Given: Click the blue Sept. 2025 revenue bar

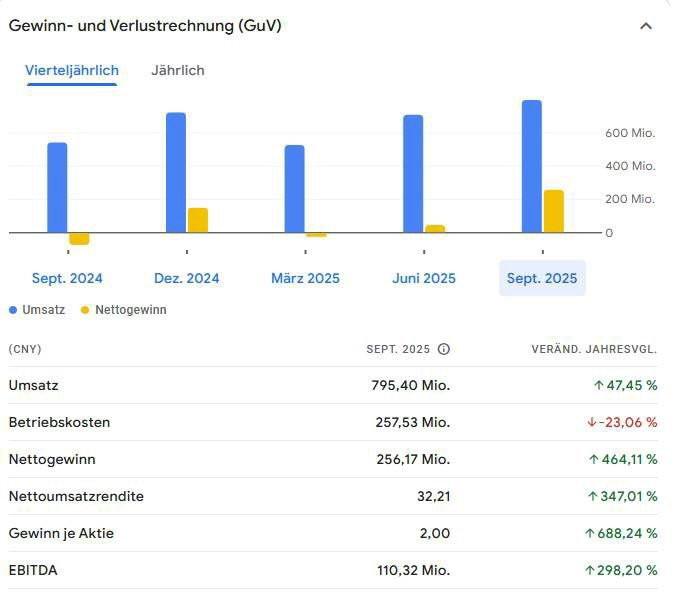Looking at the screenshot, I should (x=532, y=166).
